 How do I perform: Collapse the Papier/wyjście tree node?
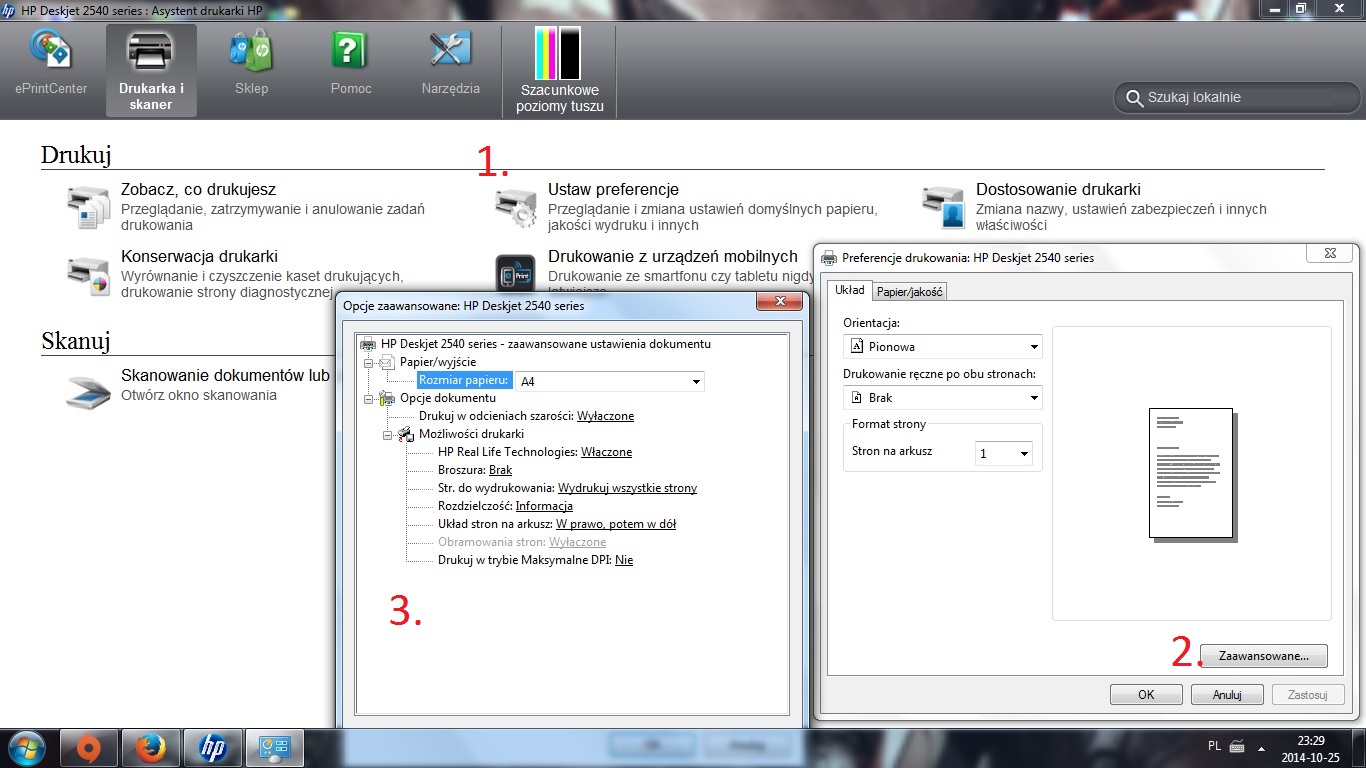[x=368, y=362]
